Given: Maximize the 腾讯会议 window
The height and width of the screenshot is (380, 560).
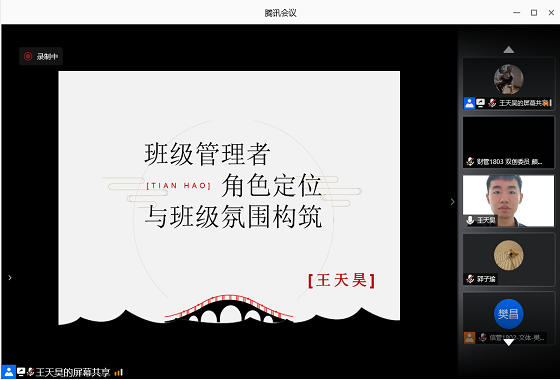Looking at the screenshot, I should tap(534, 13).
